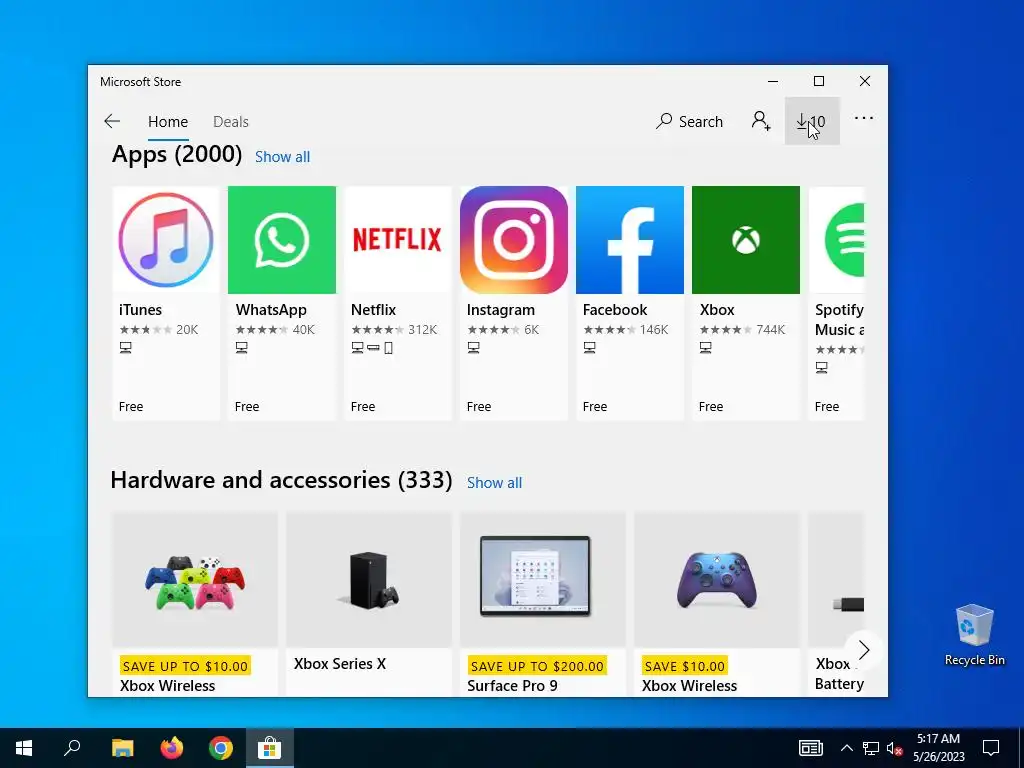The height and width of the screenshot is (768, 1024).
Task: Launch Google Chrome from the taskbar
Action: 221,748
